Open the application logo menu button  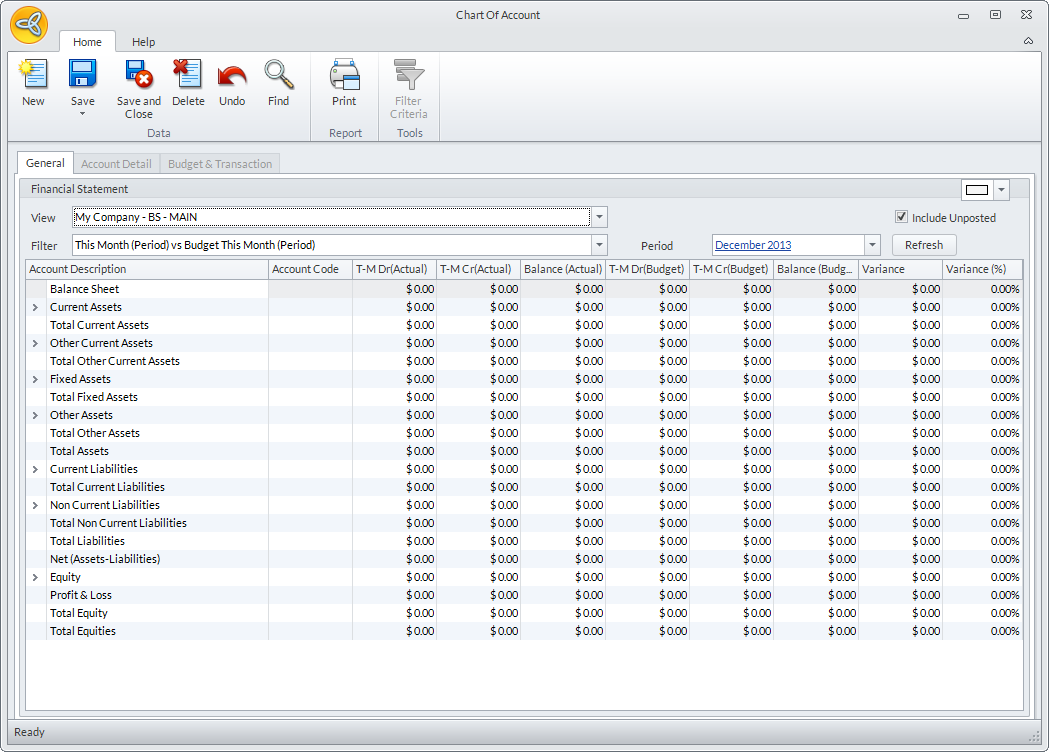tap(29, 24)
